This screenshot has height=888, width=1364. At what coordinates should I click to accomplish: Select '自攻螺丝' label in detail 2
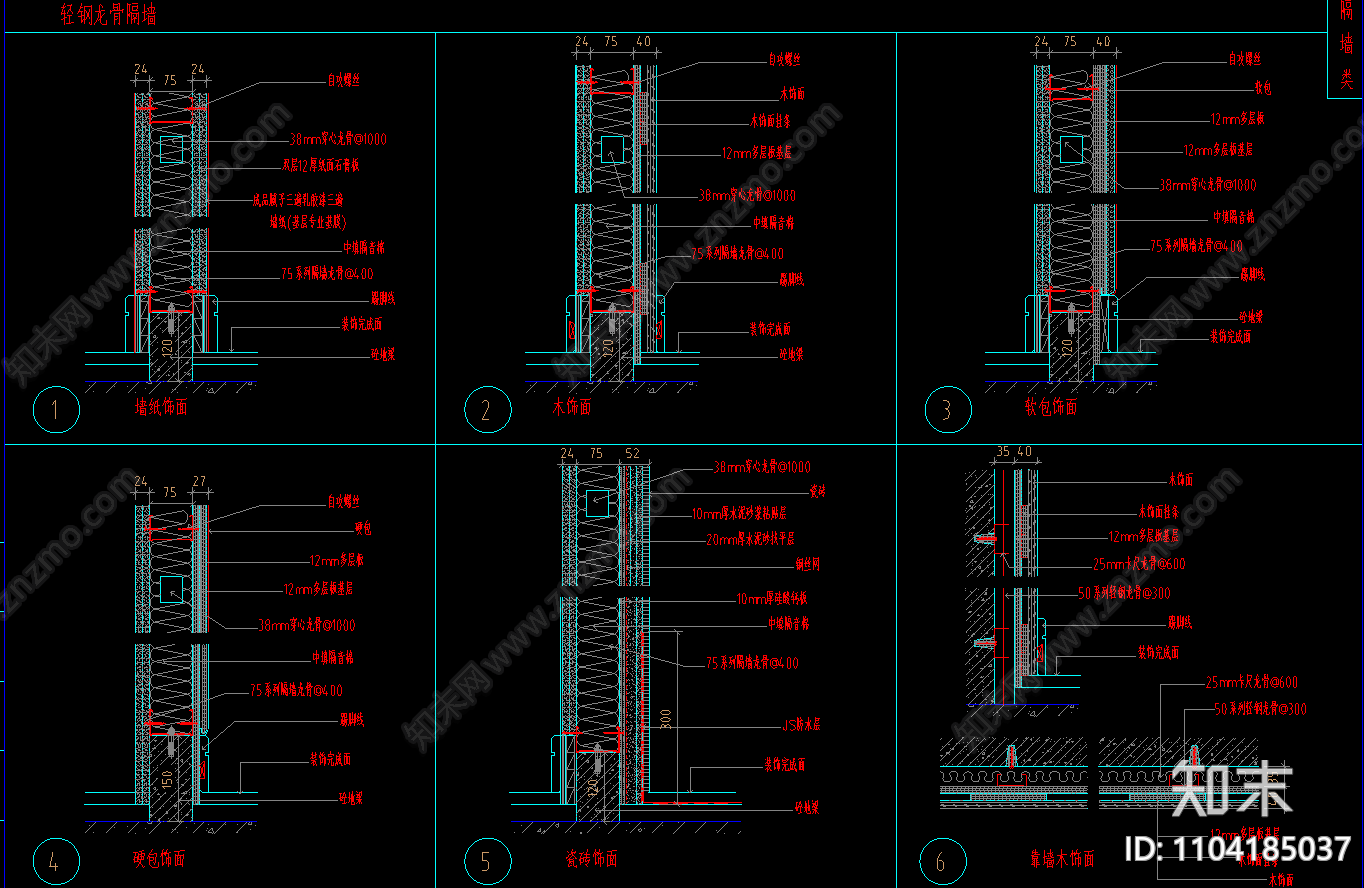pos(785,60)
